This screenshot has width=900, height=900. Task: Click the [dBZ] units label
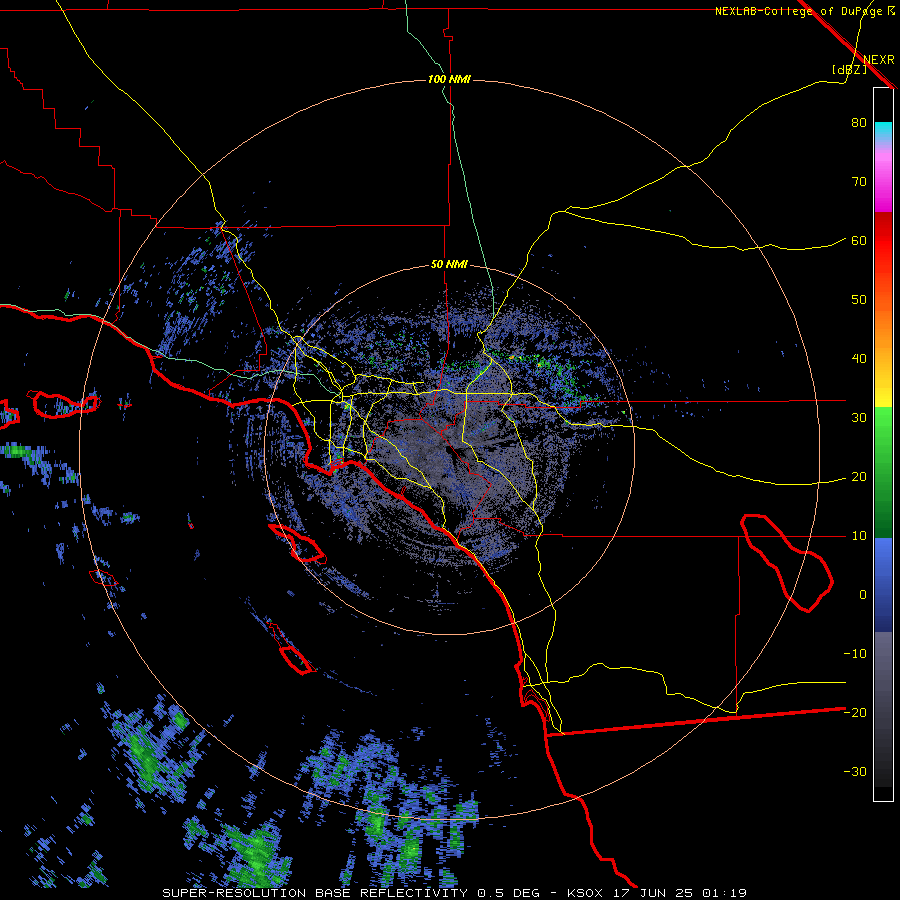[x=849, y=69]
